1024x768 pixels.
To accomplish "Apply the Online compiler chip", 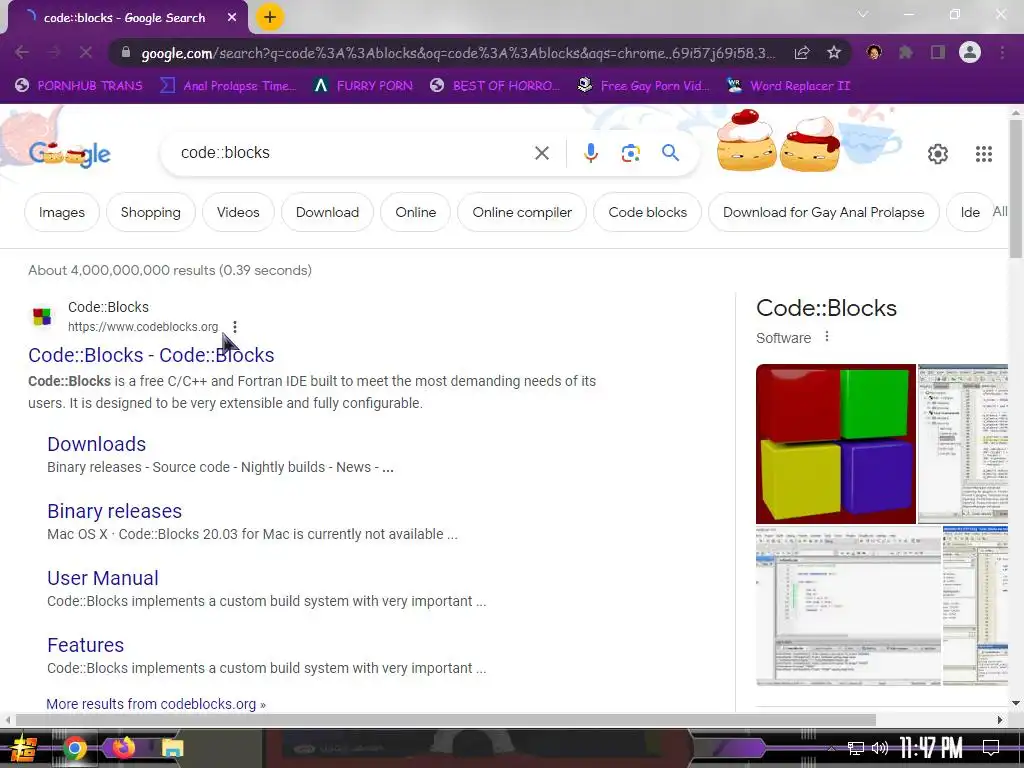I will [522, 212].
